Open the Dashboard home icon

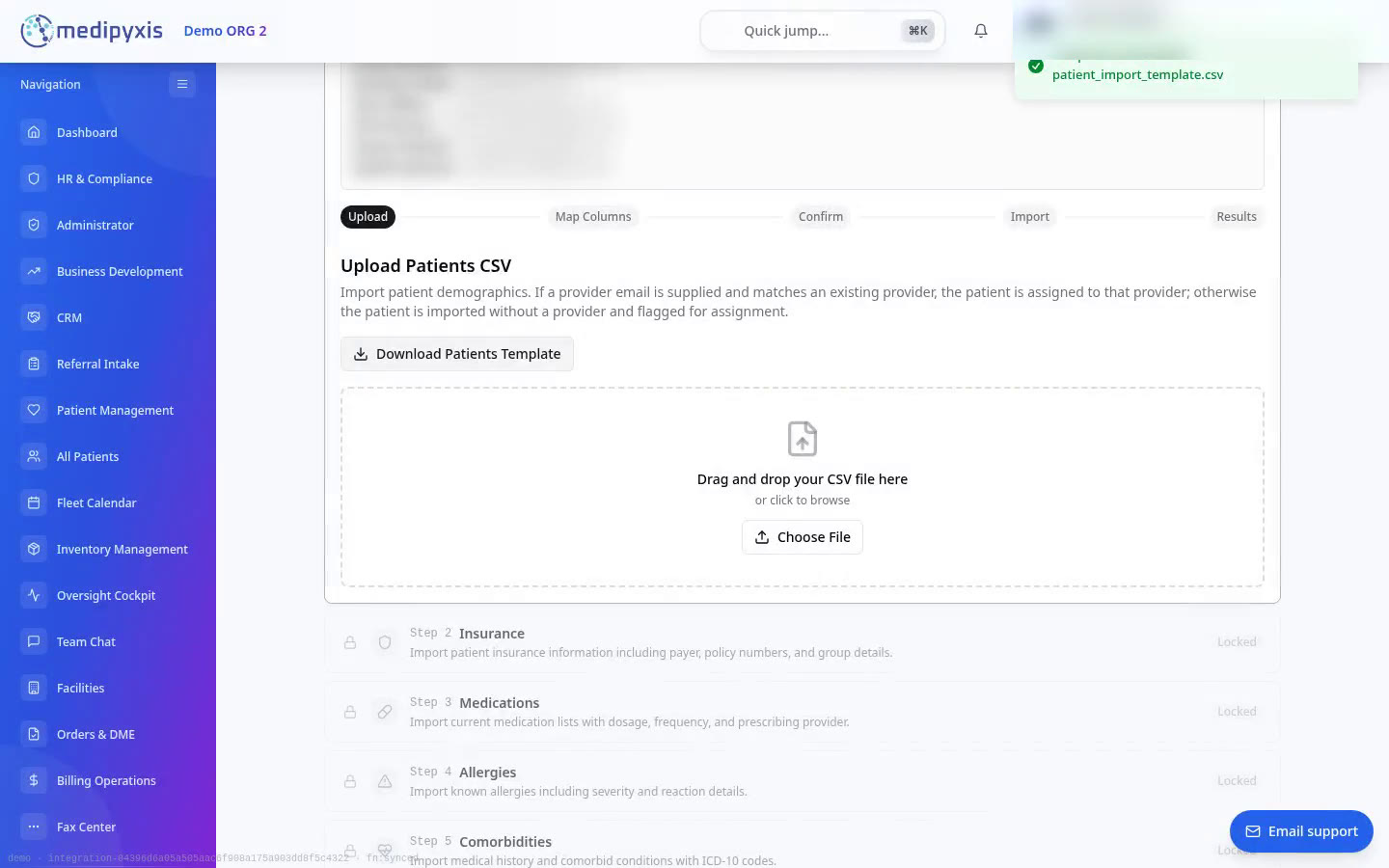pos(34,132)
